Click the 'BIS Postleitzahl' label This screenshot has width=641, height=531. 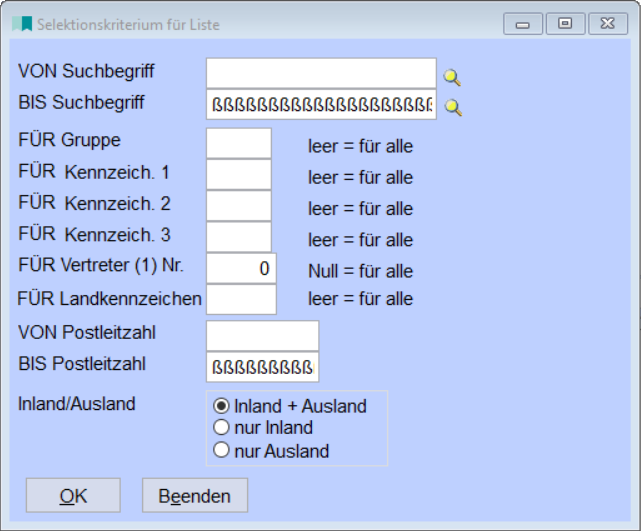pyautogui.click(x=82, y=363)
